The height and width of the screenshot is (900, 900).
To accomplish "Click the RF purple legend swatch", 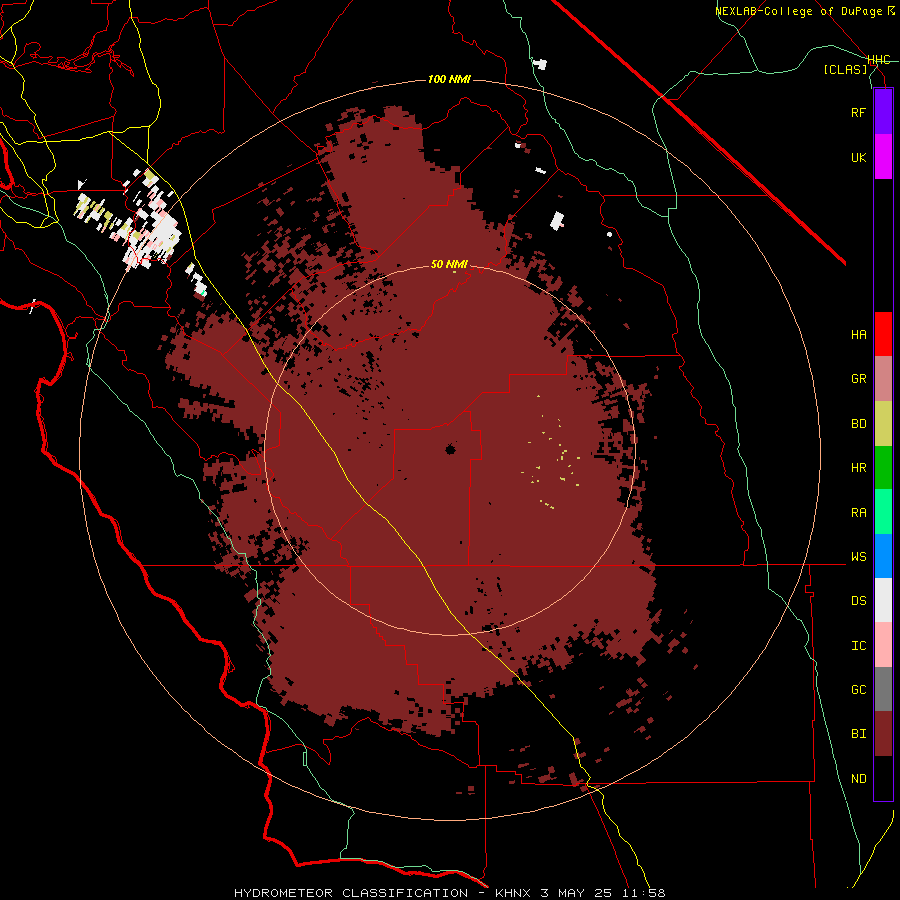I will [x=883, y=112].
